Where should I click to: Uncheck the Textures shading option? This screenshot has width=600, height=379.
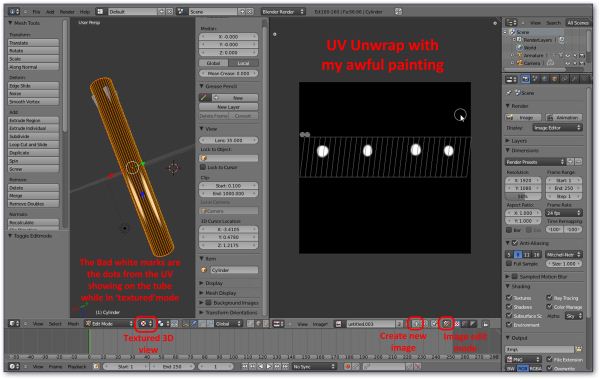(509, 297)
